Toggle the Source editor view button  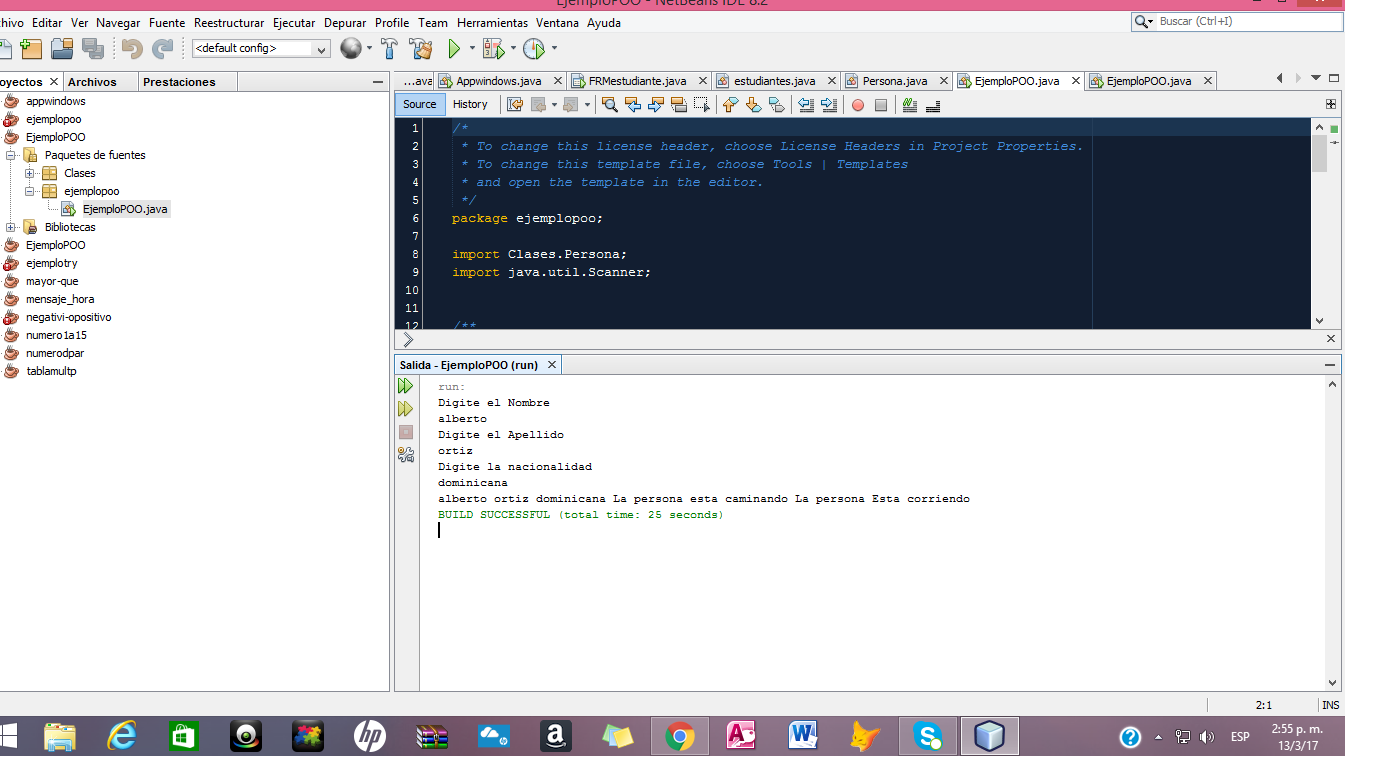(x=419, y=104)
